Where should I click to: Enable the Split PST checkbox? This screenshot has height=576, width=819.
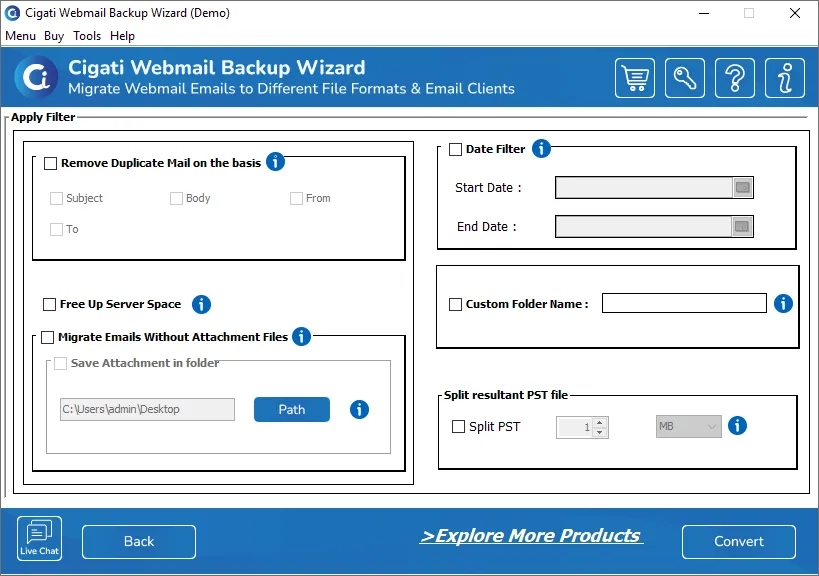tap(458, 427)
